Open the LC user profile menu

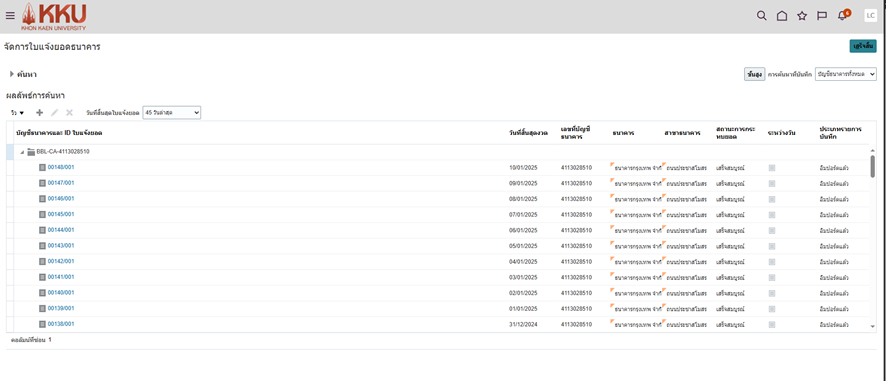[x=870, y=16]
